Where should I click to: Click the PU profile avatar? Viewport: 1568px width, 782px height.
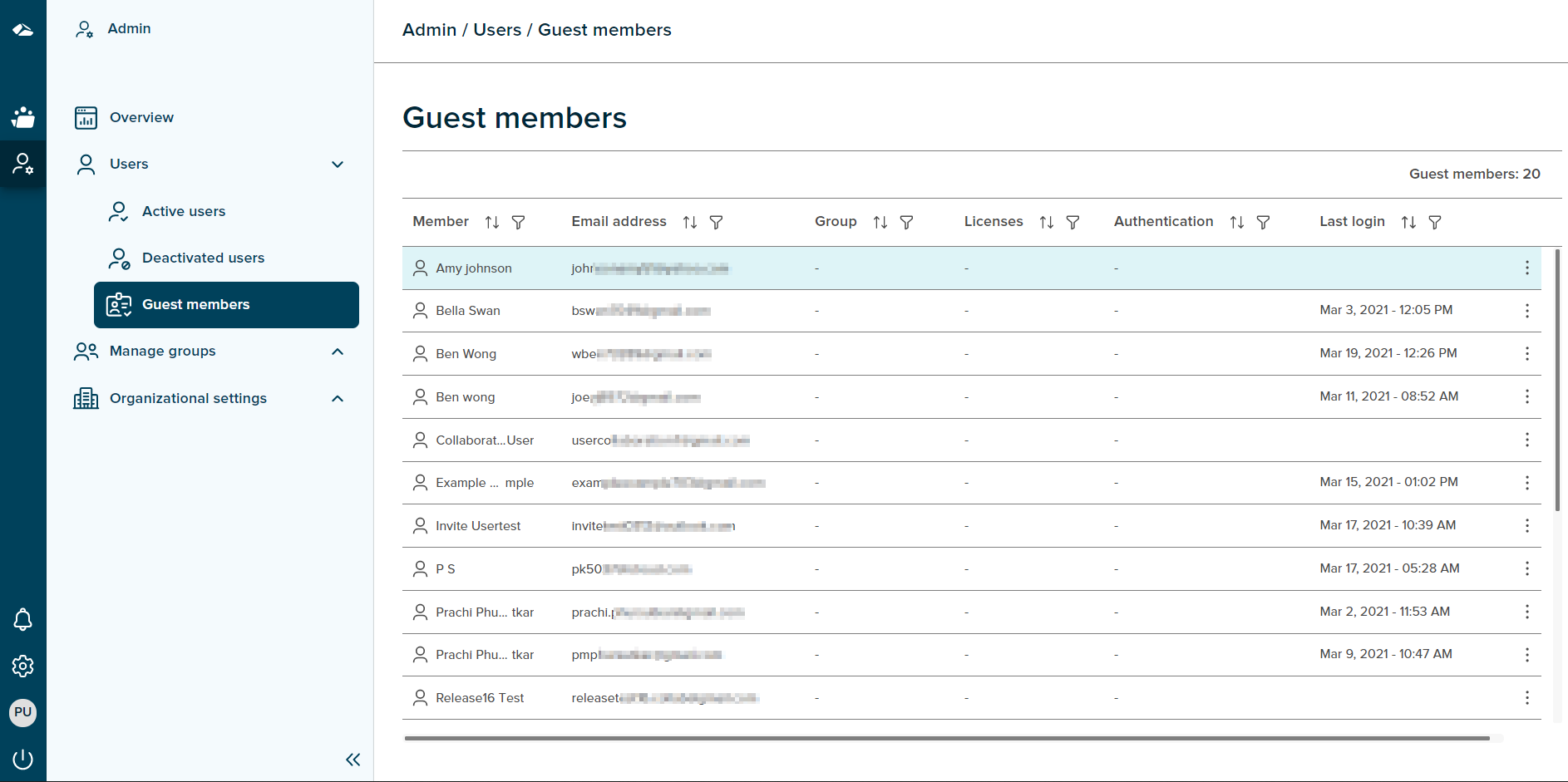(22, 712)
